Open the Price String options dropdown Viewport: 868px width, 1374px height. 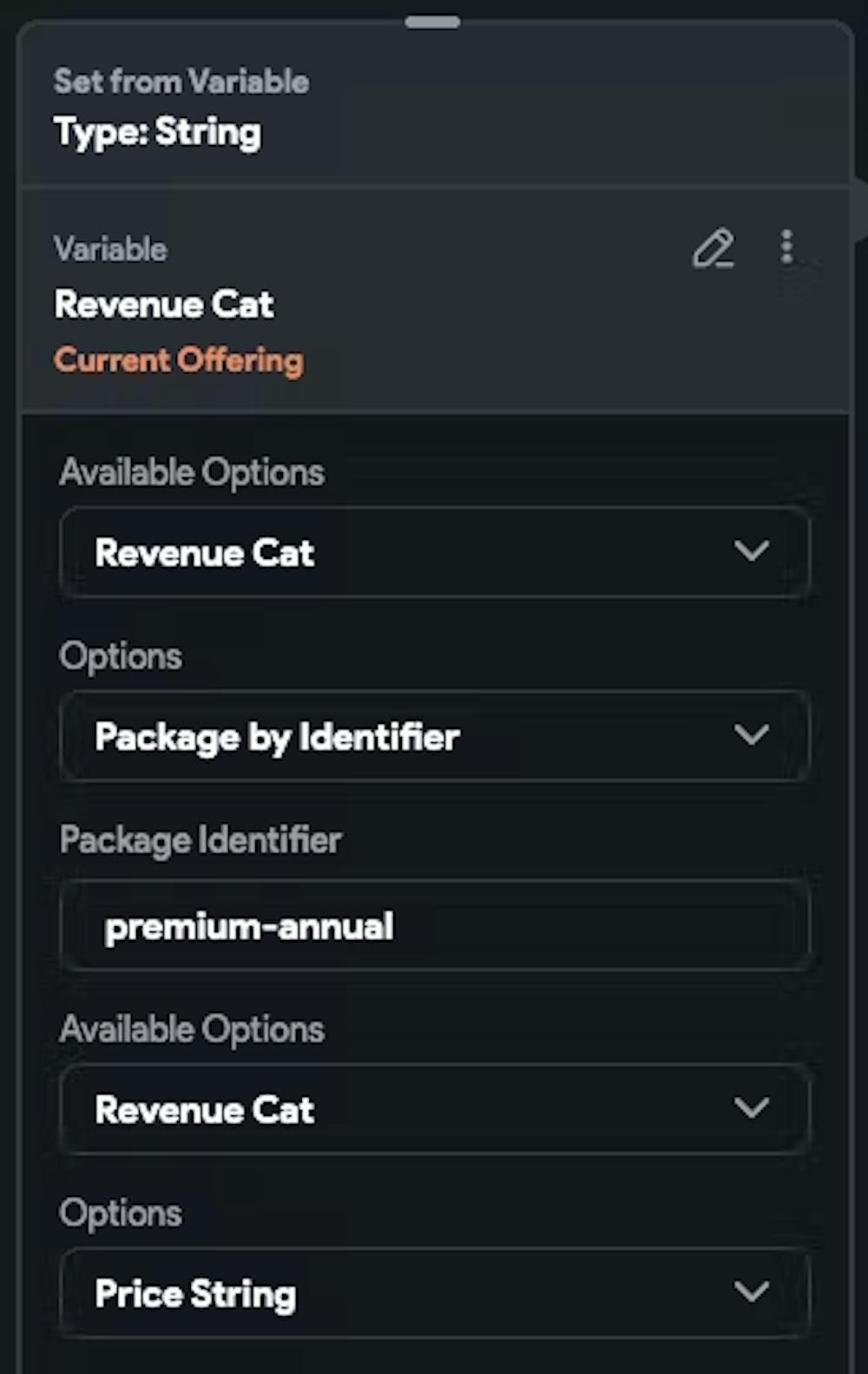pos(434,1292)
